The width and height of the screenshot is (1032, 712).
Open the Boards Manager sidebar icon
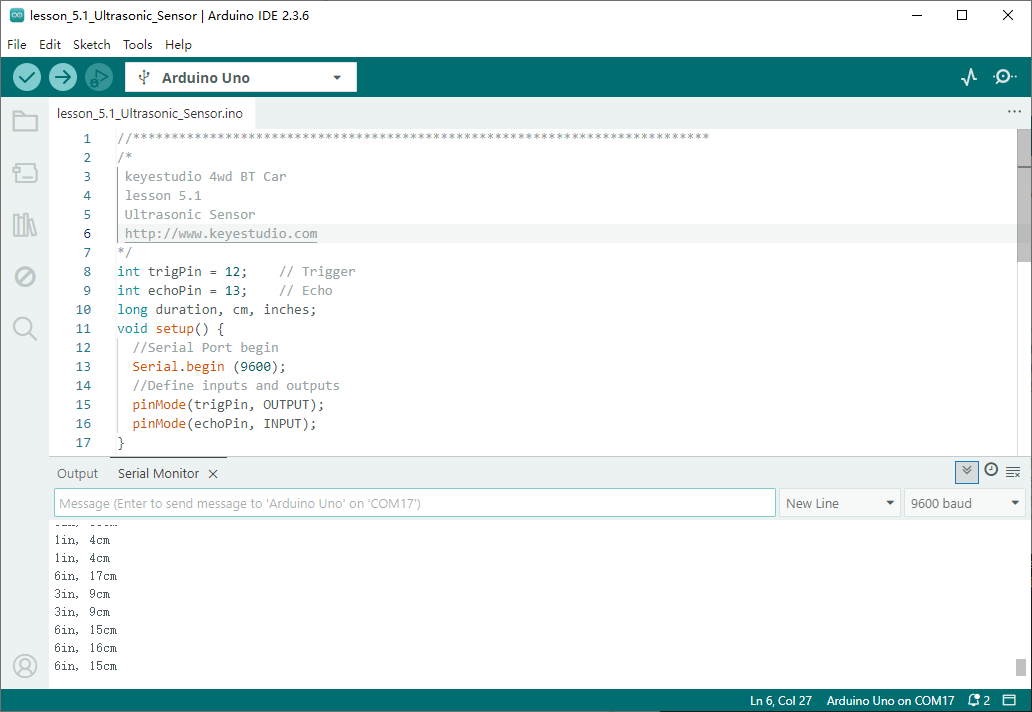25,173
